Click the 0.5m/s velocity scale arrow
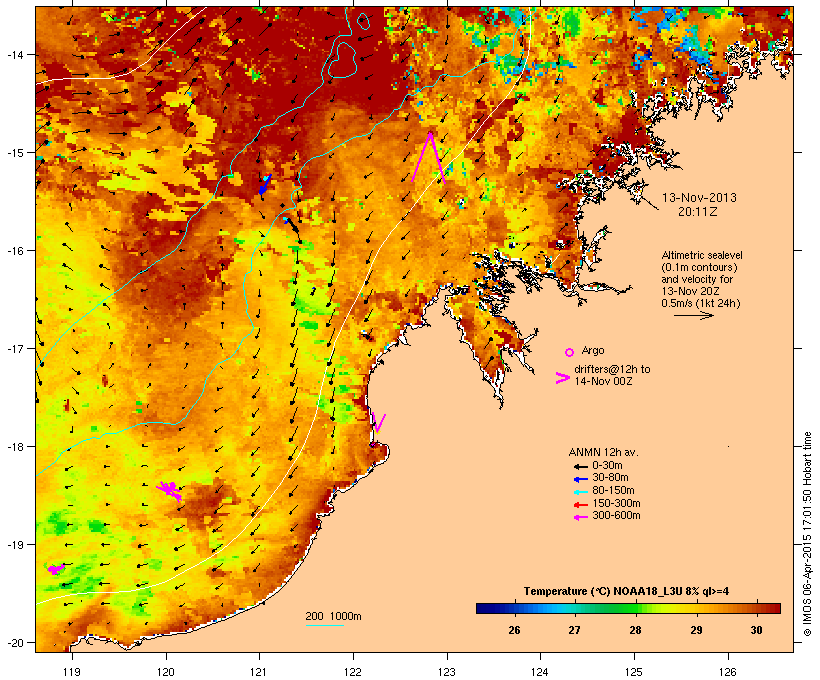 (693, 315)
